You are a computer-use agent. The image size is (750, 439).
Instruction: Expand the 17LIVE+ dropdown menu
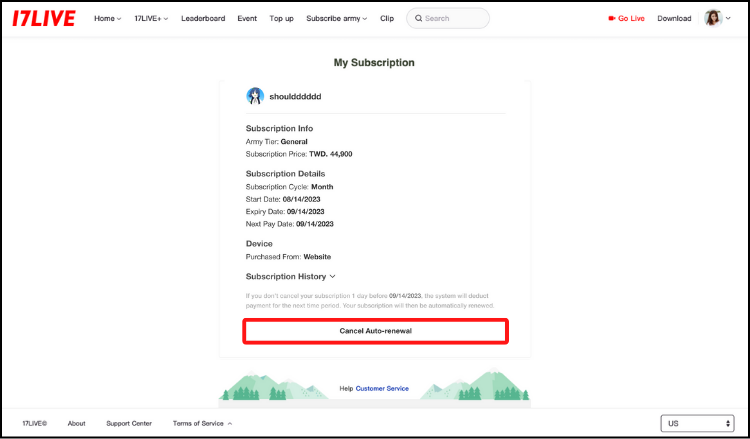[x=151, y=18]
